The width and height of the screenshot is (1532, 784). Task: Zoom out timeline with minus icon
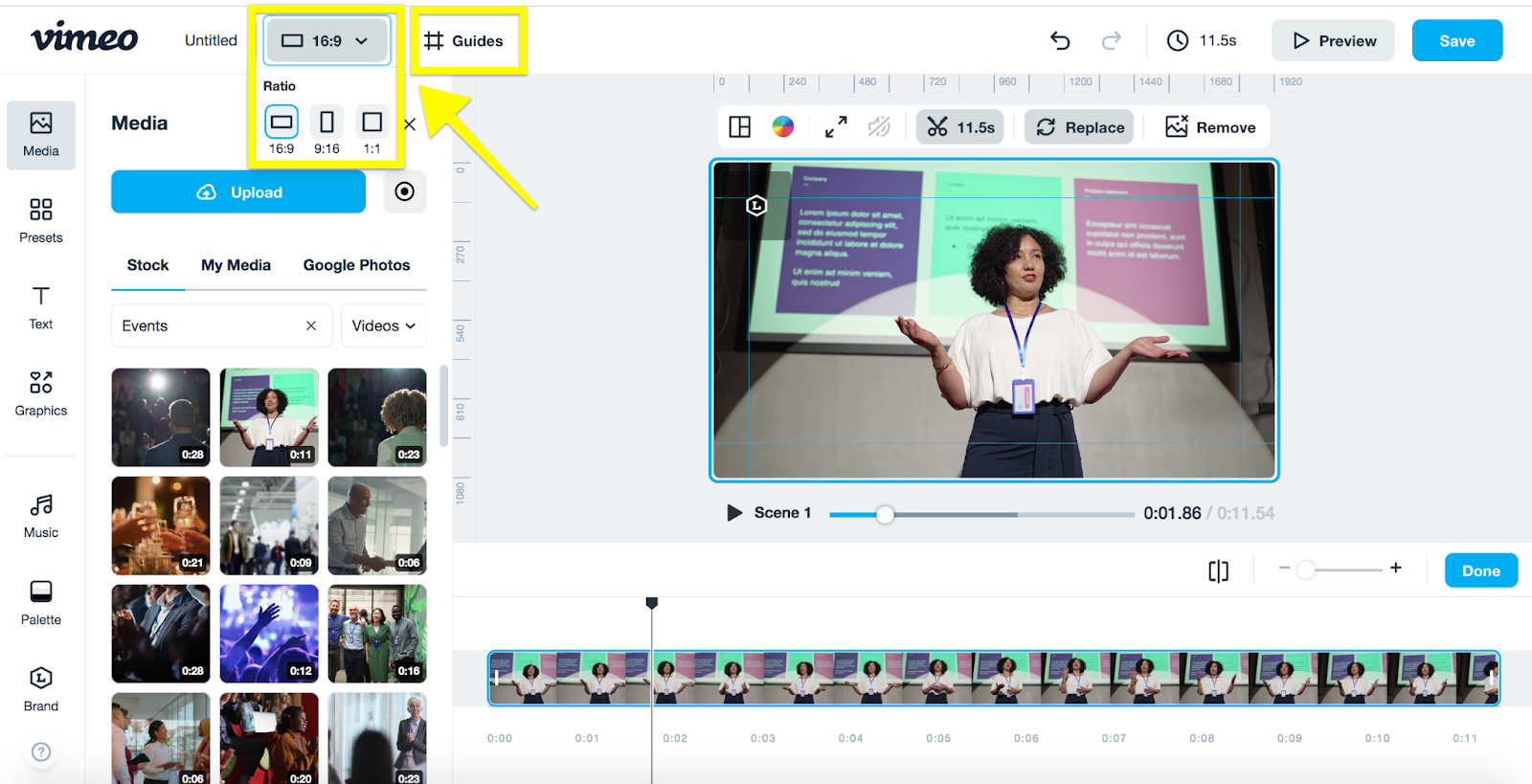1284,568
